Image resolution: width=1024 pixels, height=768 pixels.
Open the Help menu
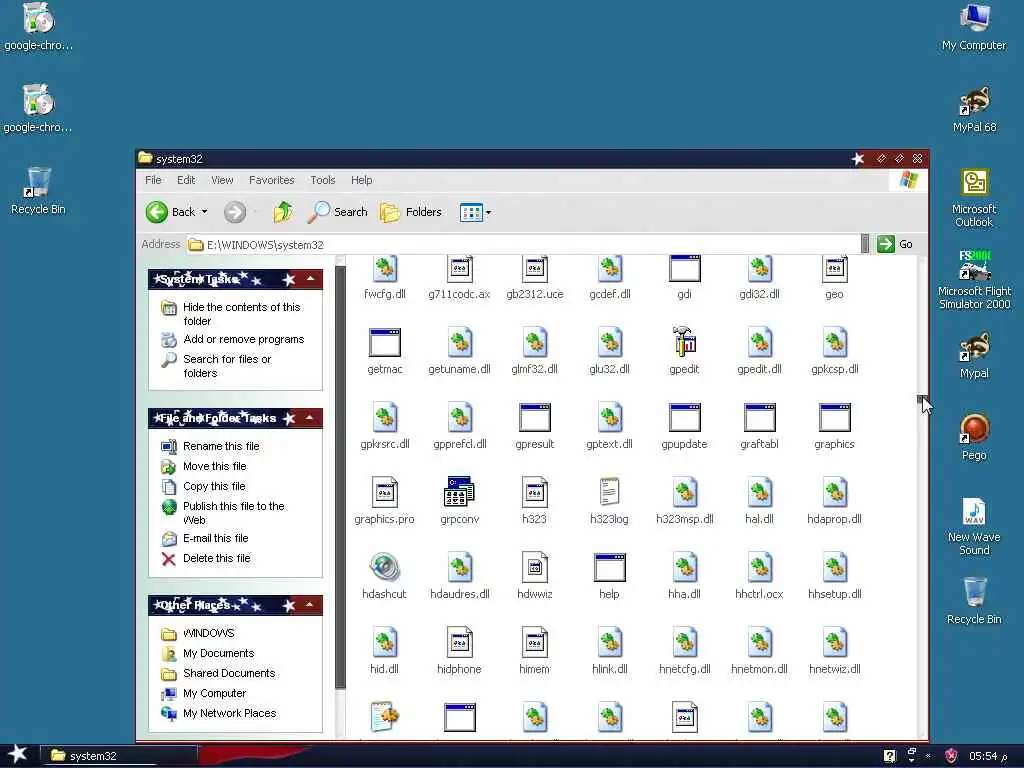pyautogui.click(x=361, y=180)
